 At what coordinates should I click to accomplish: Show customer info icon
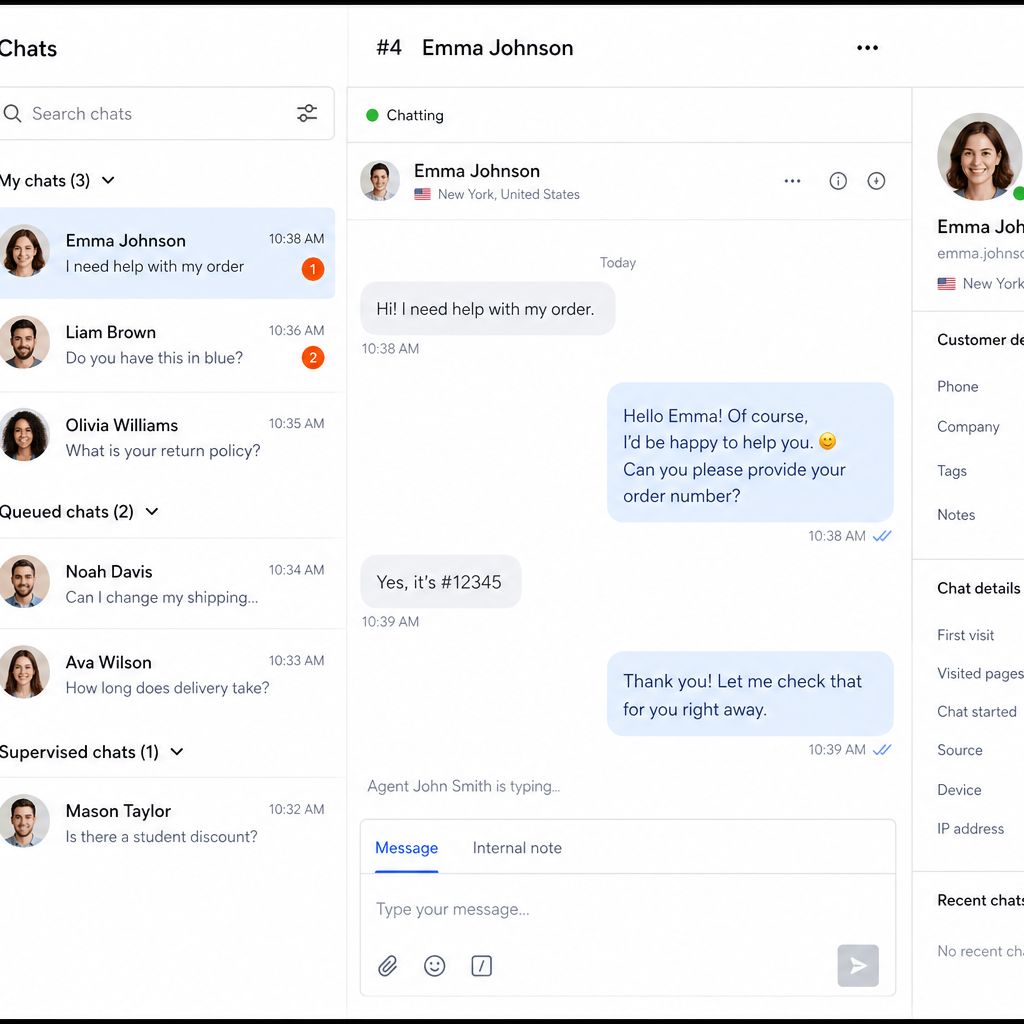click(x=838, y=181)
